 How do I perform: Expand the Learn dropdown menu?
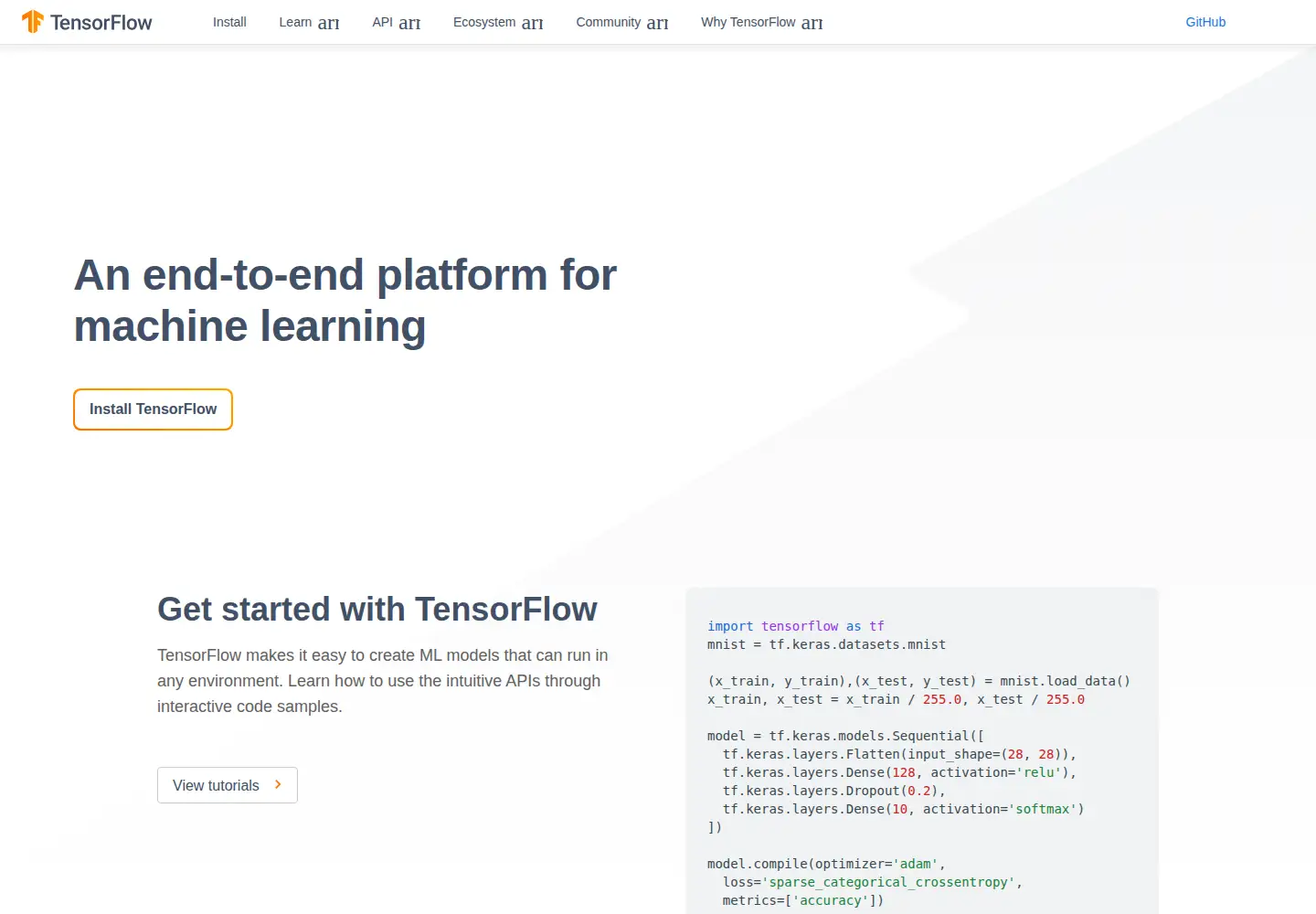309,22
